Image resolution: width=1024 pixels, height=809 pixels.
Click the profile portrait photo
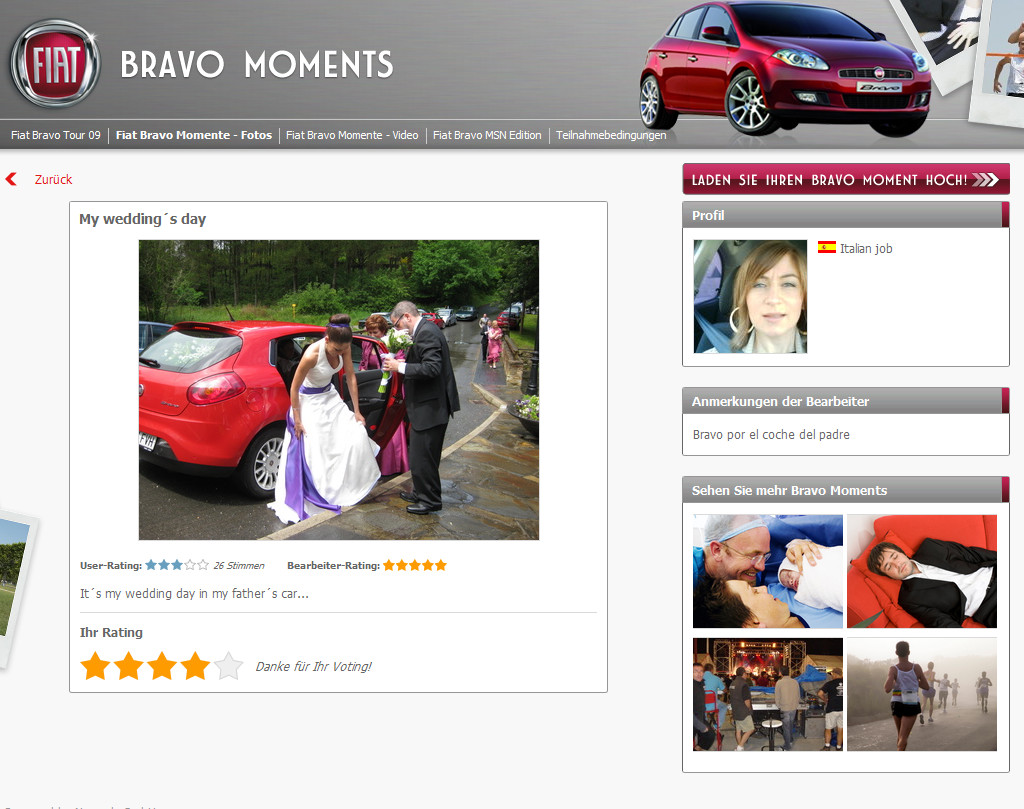tap(750, 296)
